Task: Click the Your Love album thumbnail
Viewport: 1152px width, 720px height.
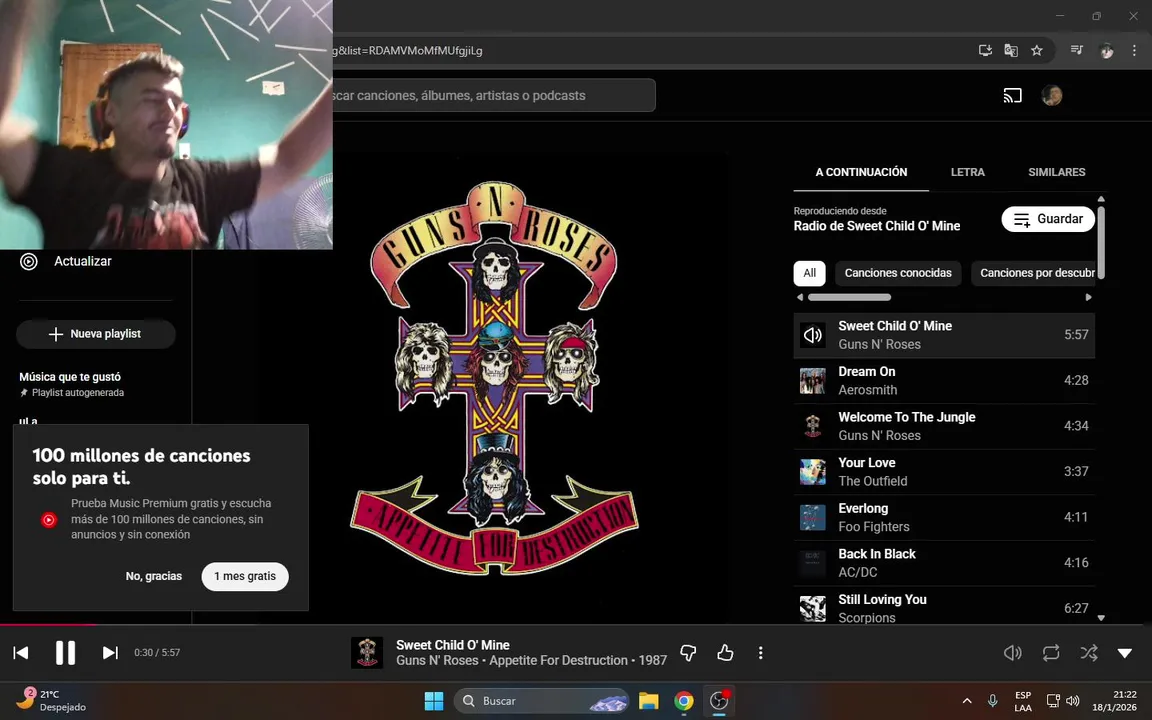Action: click(x=813, y=472)
